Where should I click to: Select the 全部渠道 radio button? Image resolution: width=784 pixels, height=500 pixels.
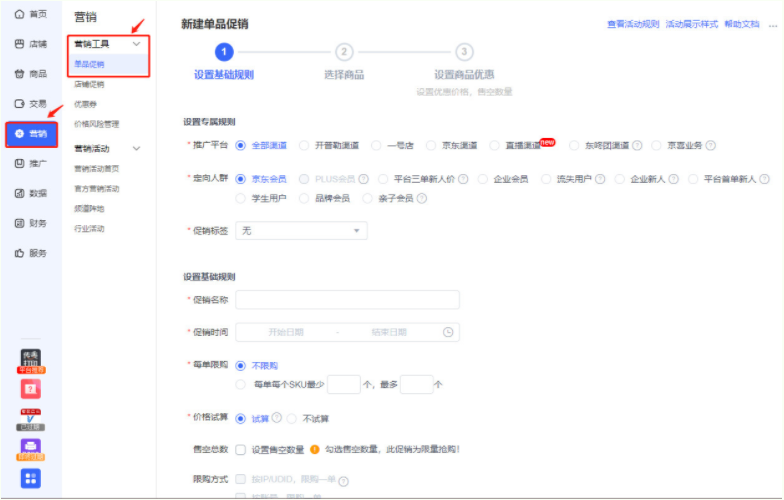point(240,146)
